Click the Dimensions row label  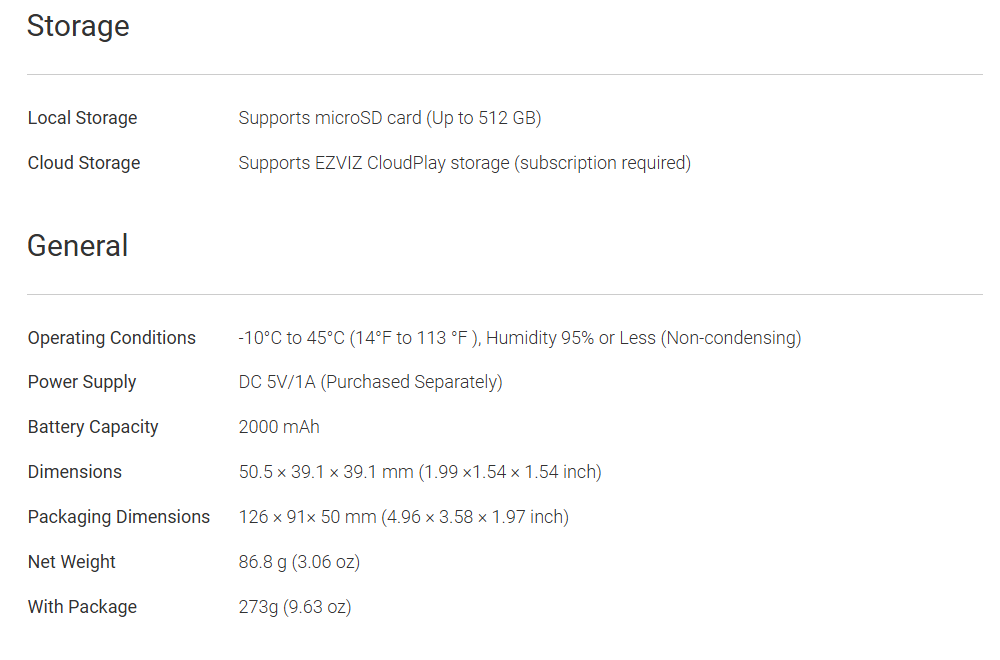75,472
